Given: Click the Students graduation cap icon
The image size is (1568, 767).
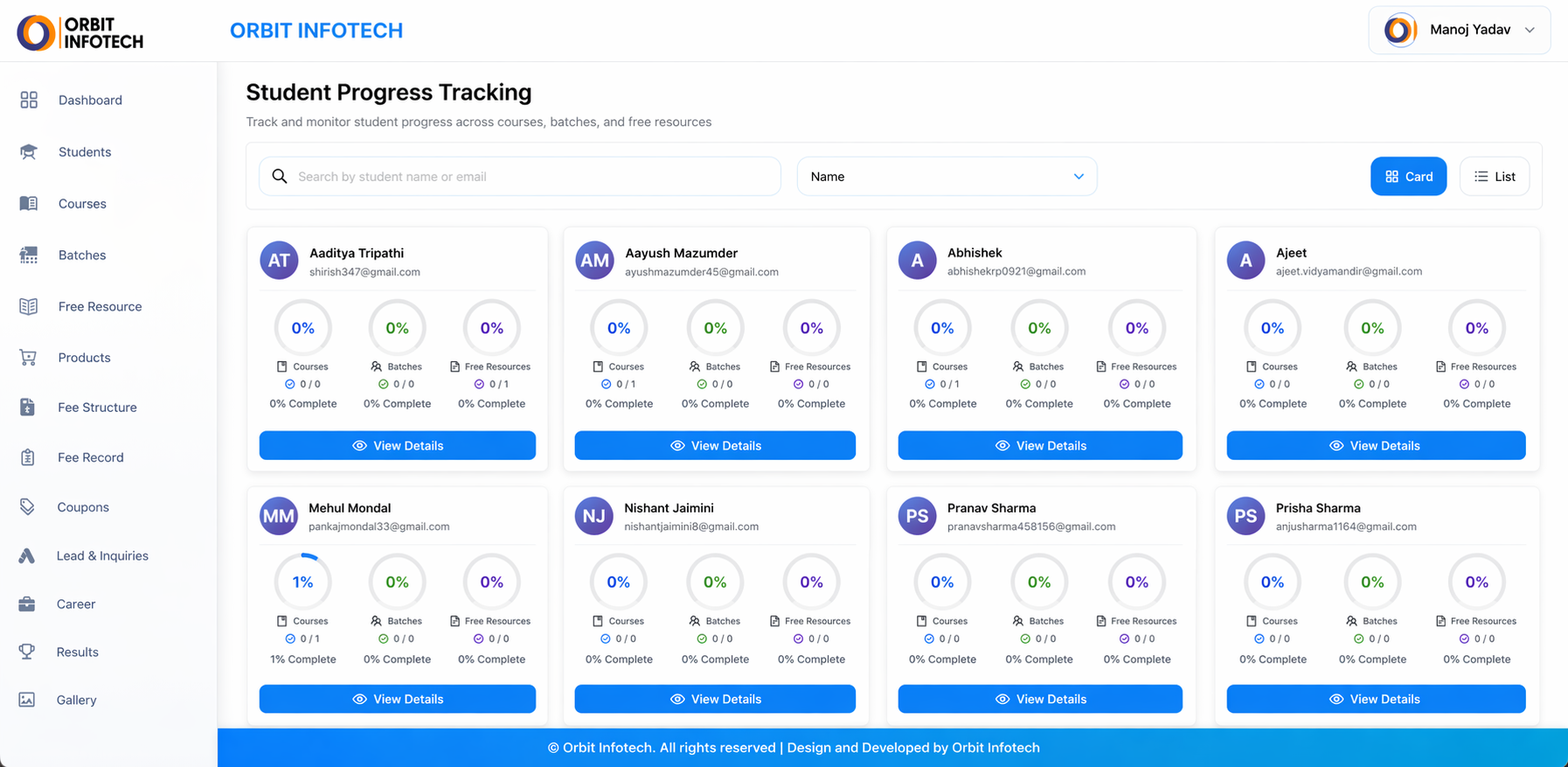Looking at the screenshot, I should 29,152.
